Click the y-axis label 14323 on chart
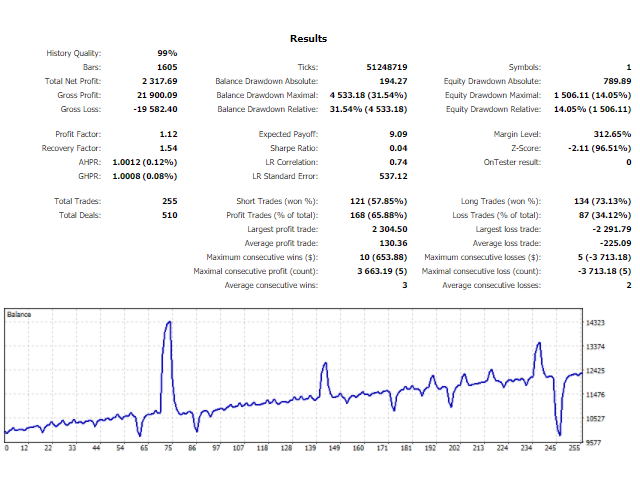Screen dimensions: 640x480 [596, 323]
